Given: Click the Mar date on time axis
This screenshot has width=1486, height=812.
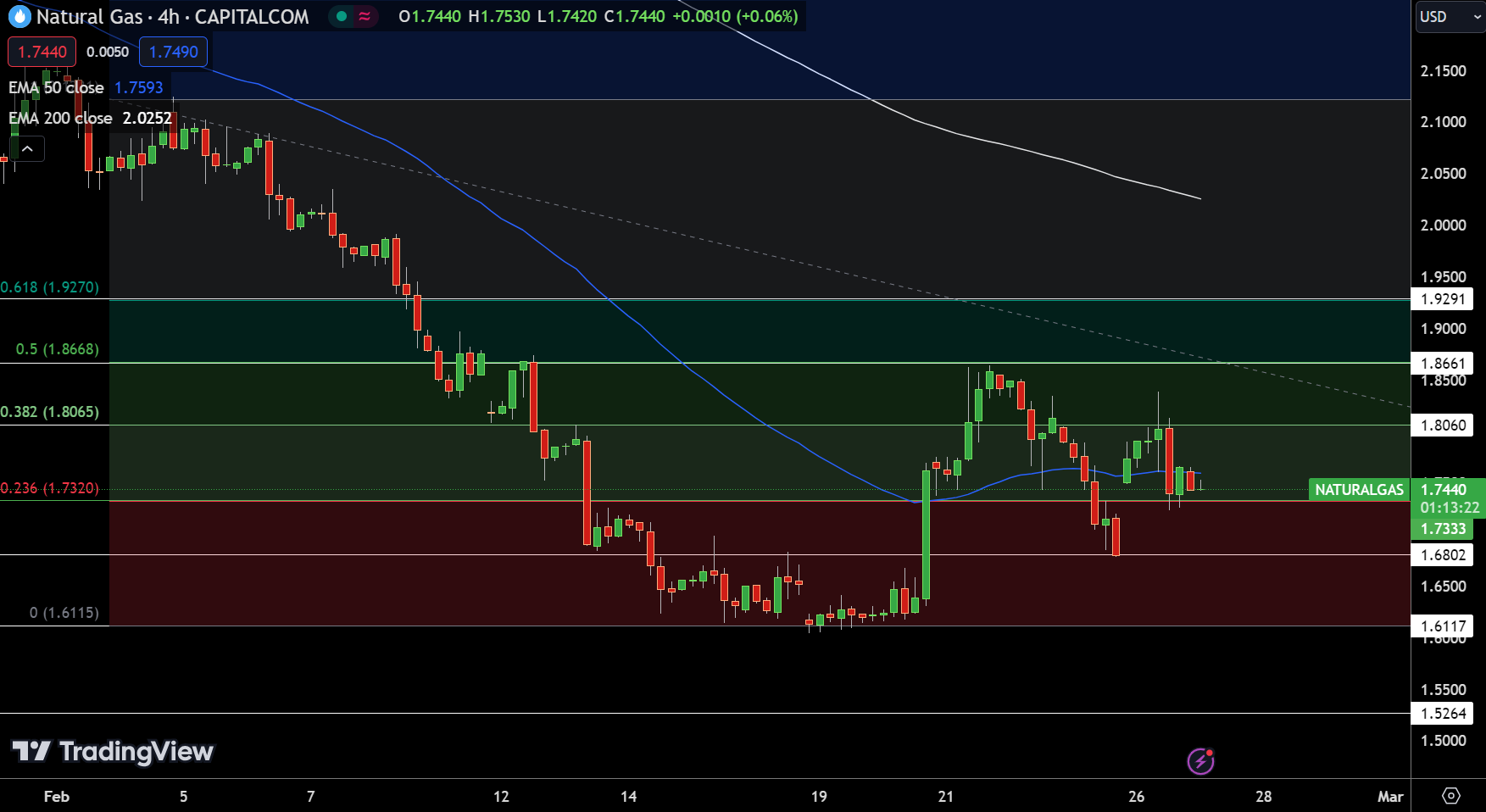Looking at the screenshot, I should 1390,797.
